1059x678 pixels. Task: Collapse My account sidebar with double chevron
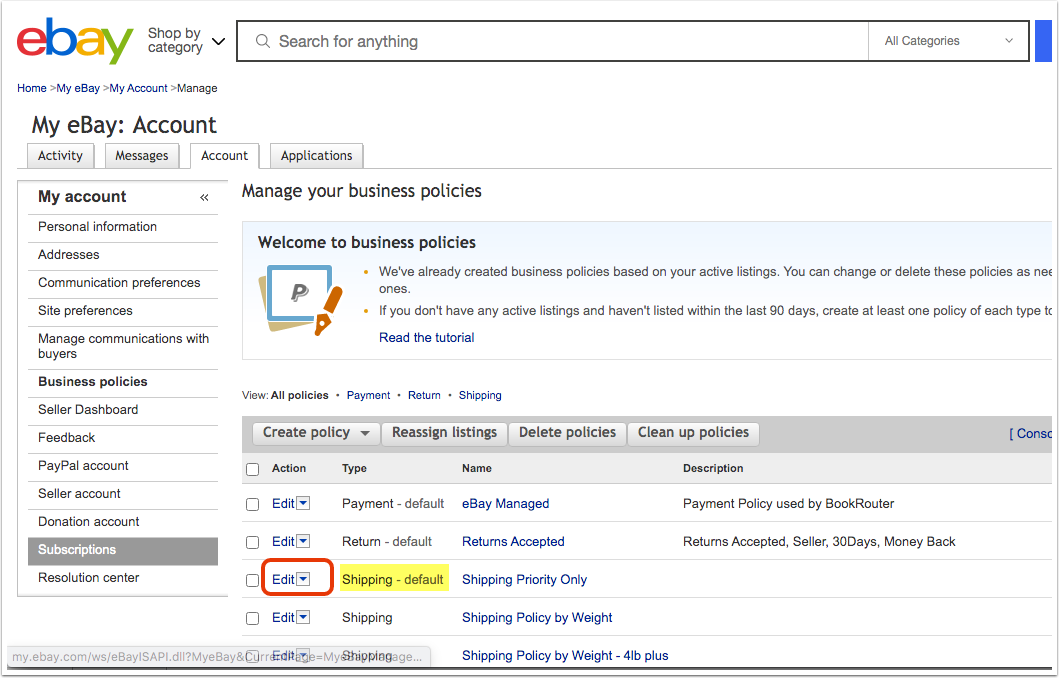tap(204, 197)
